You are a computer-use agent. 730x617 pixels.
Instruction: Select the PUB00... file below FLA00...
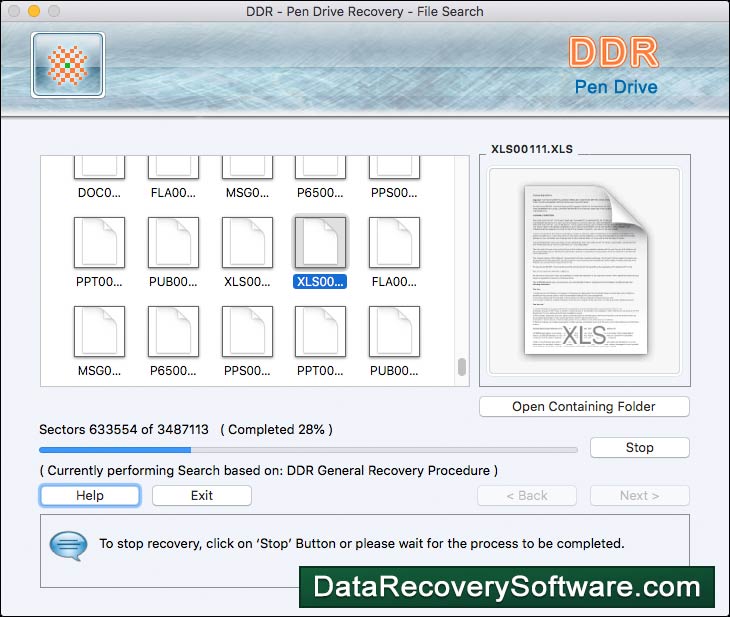pyautogui.click(x=394, y=342)
